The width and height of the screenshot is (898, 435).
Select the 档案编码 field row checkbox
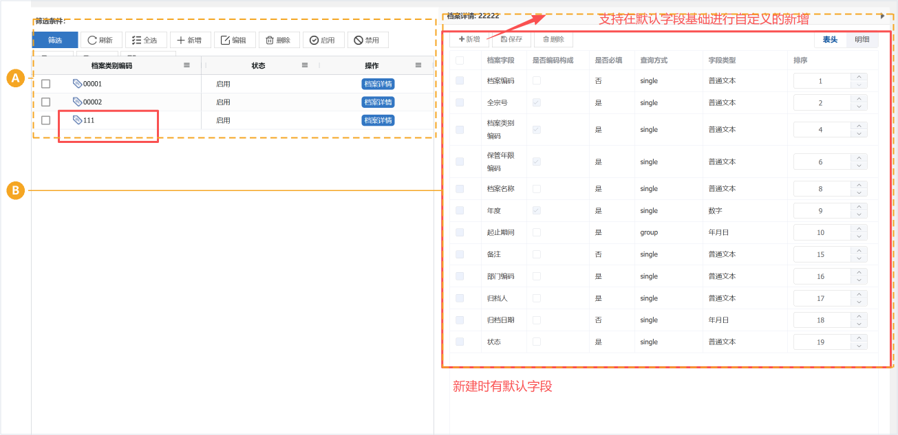click(459, 81)
